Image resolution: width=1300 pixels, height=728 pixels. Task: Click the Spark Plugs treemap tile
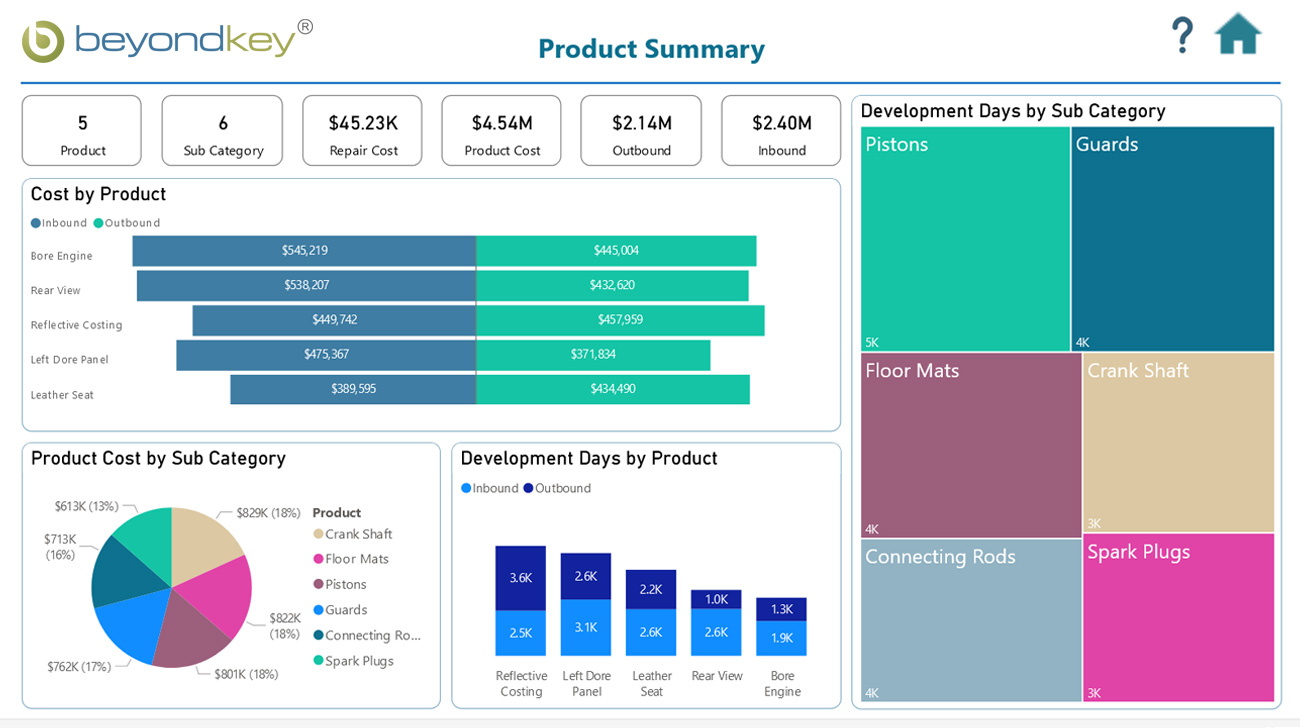[1178, 618]
